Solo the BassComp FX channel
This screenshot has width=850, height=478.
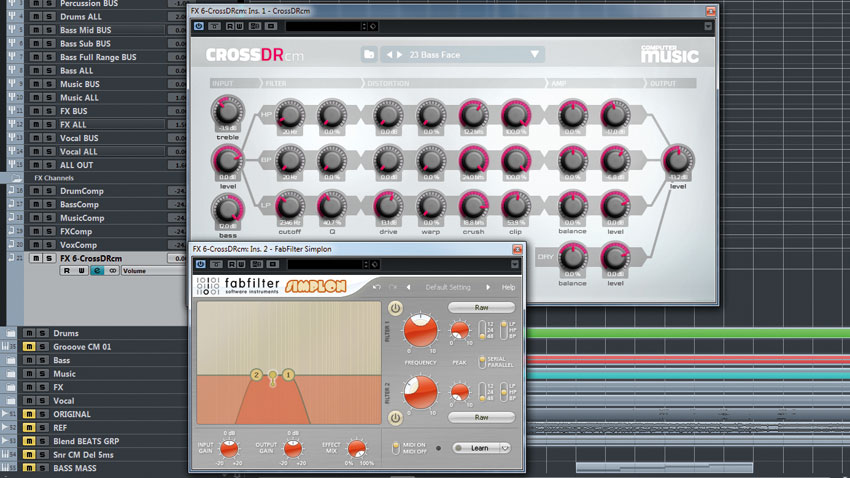pyautogui.click(x=49, y=204)
